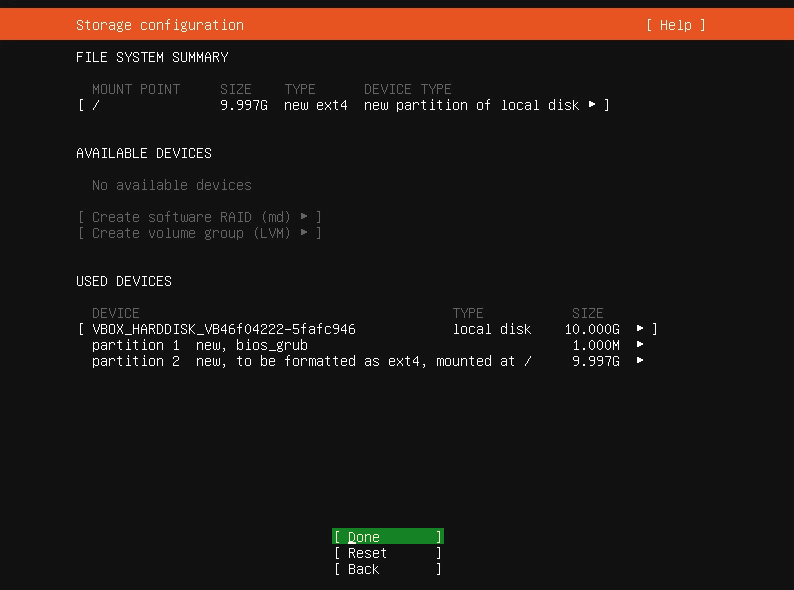Expand VBOX_HARDDISK local disk arrow
This screenshot has width=794, height=590.
(x=640, y=328)
